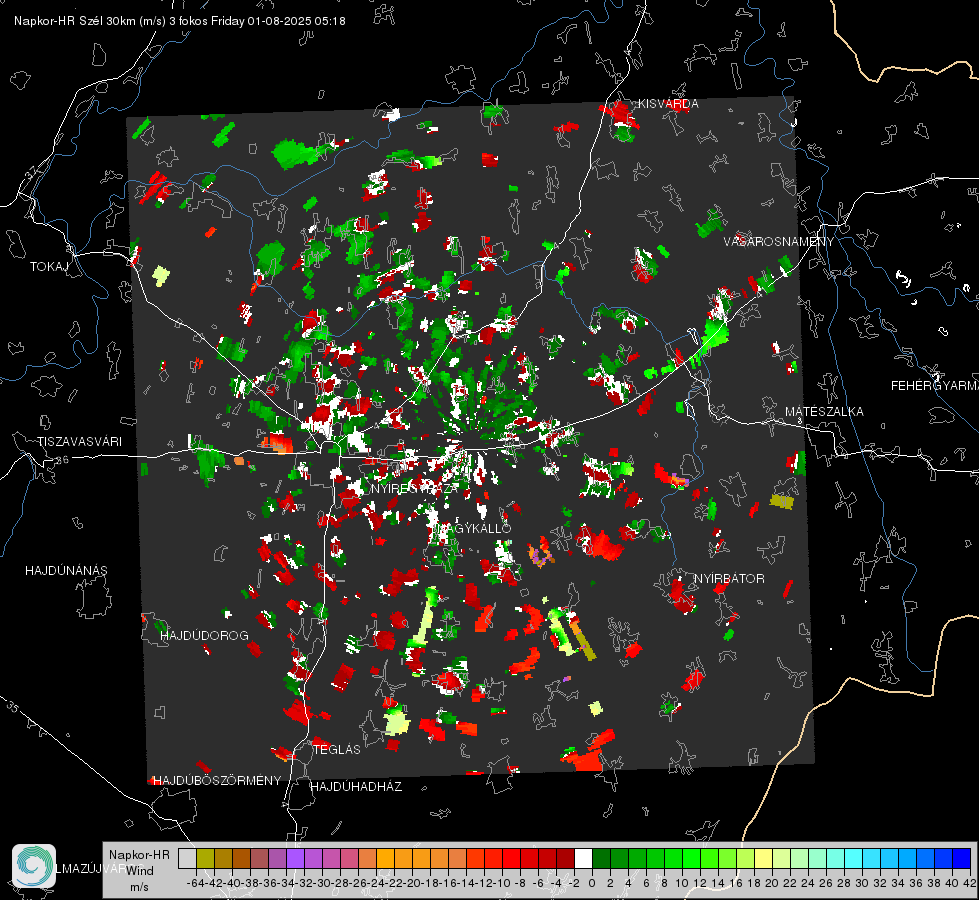Click road number 35 at the lower left
Image resolution: width=979 pixels, height=900 pixels.
12,707
